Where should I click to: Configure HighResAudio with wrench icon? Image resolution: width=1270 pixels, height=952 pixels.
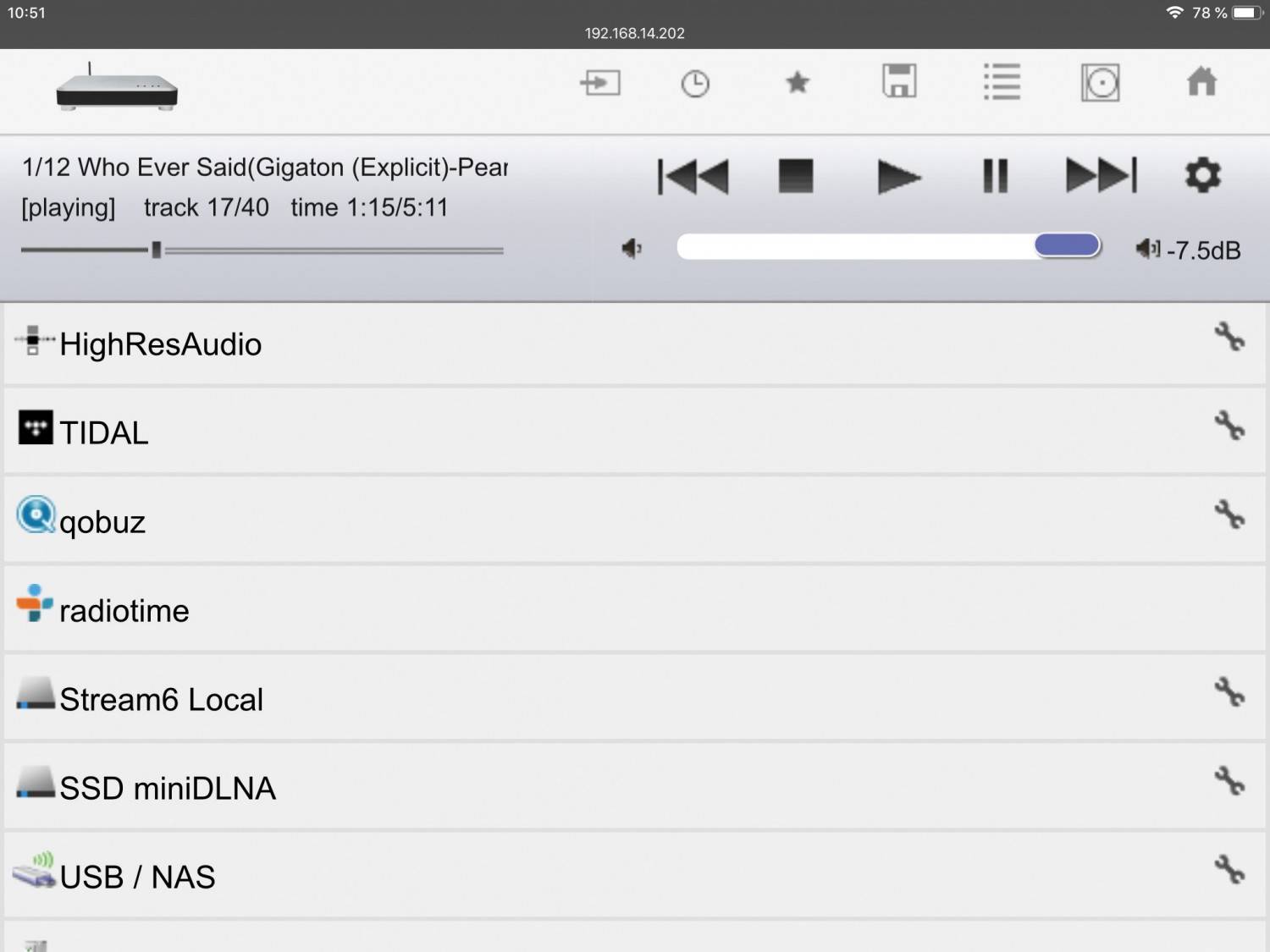[x=1229, y=337]
